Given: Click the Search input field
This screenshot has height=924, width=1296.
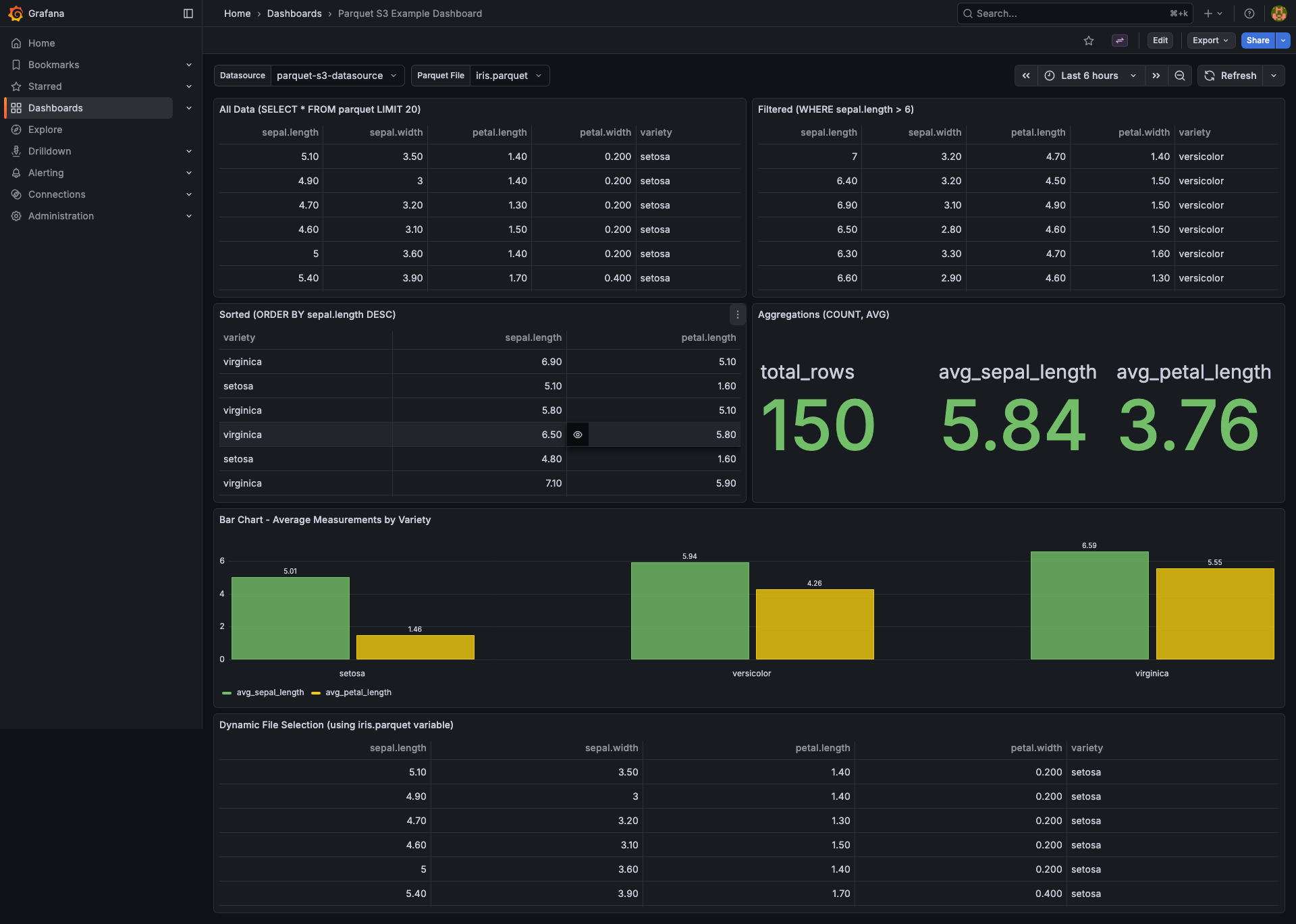Looking at the screenshot, I should coord(1075,13).
